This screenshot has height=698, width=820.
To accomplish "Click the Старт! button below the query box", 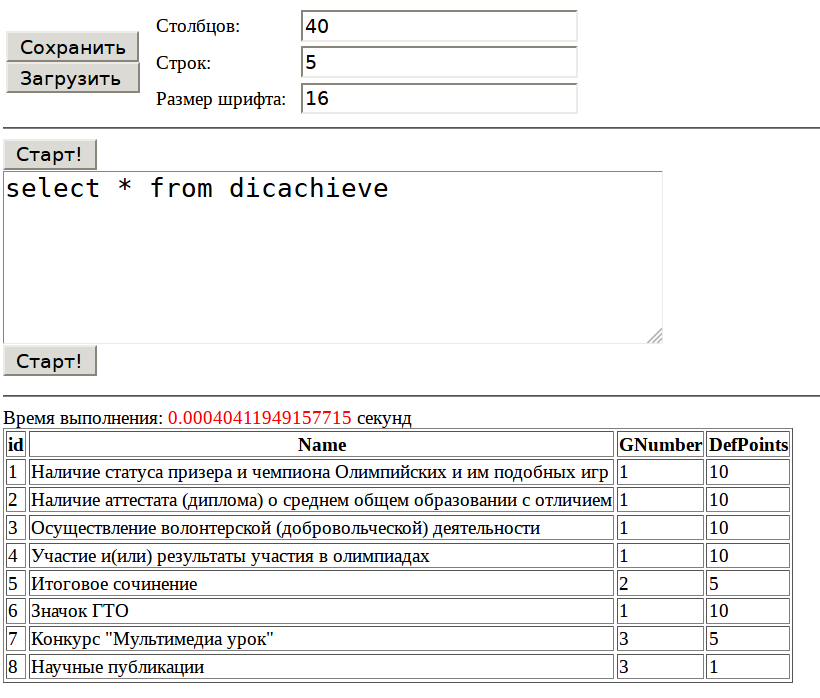I will click(50, 361).
